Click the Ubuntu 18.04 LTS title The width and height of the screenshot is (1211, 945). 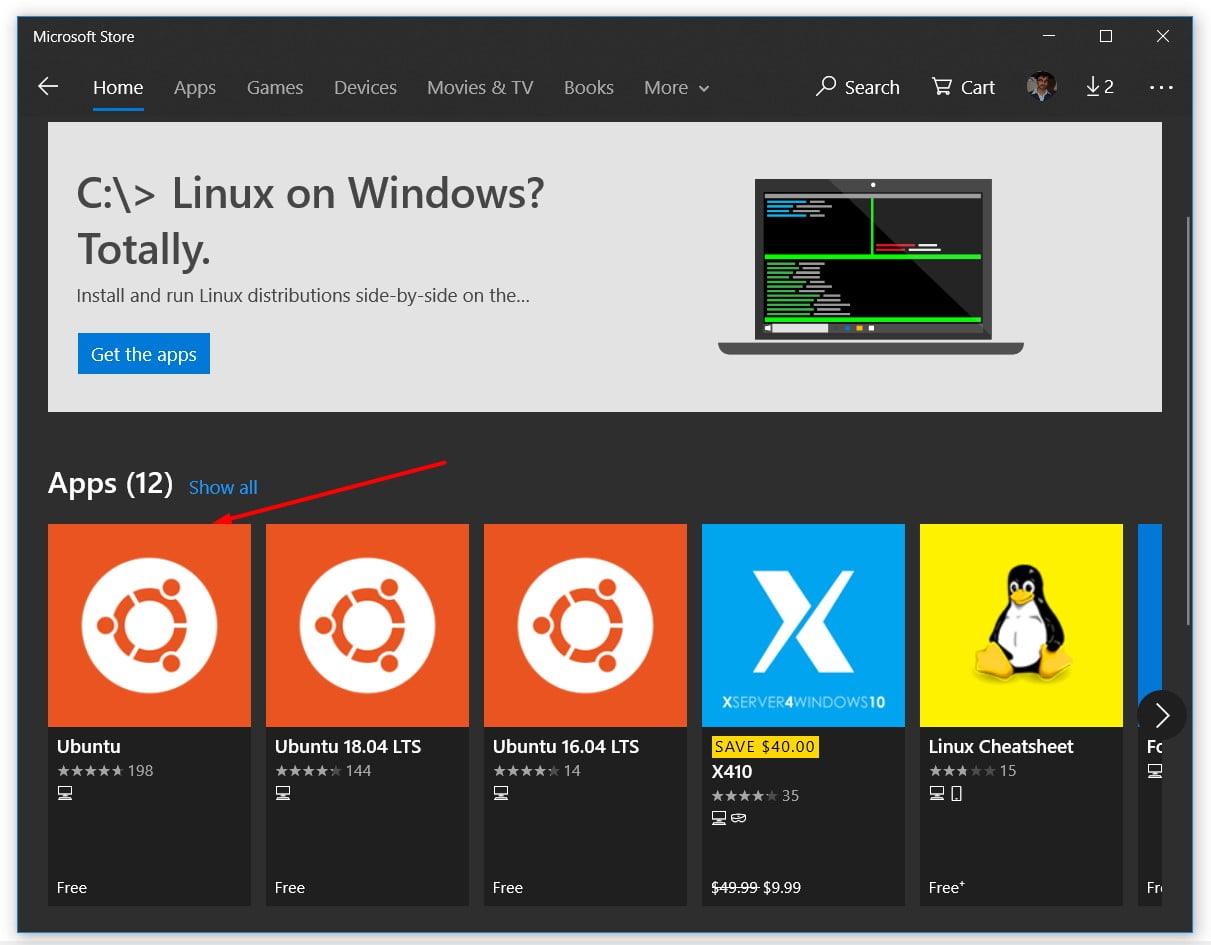[348, 746]
